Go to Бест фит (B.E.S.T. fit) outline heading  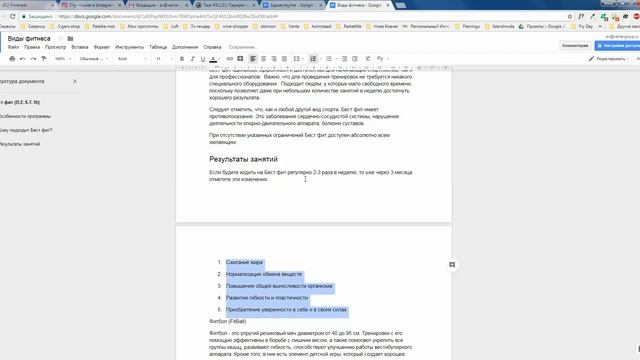tap(20, 102)
